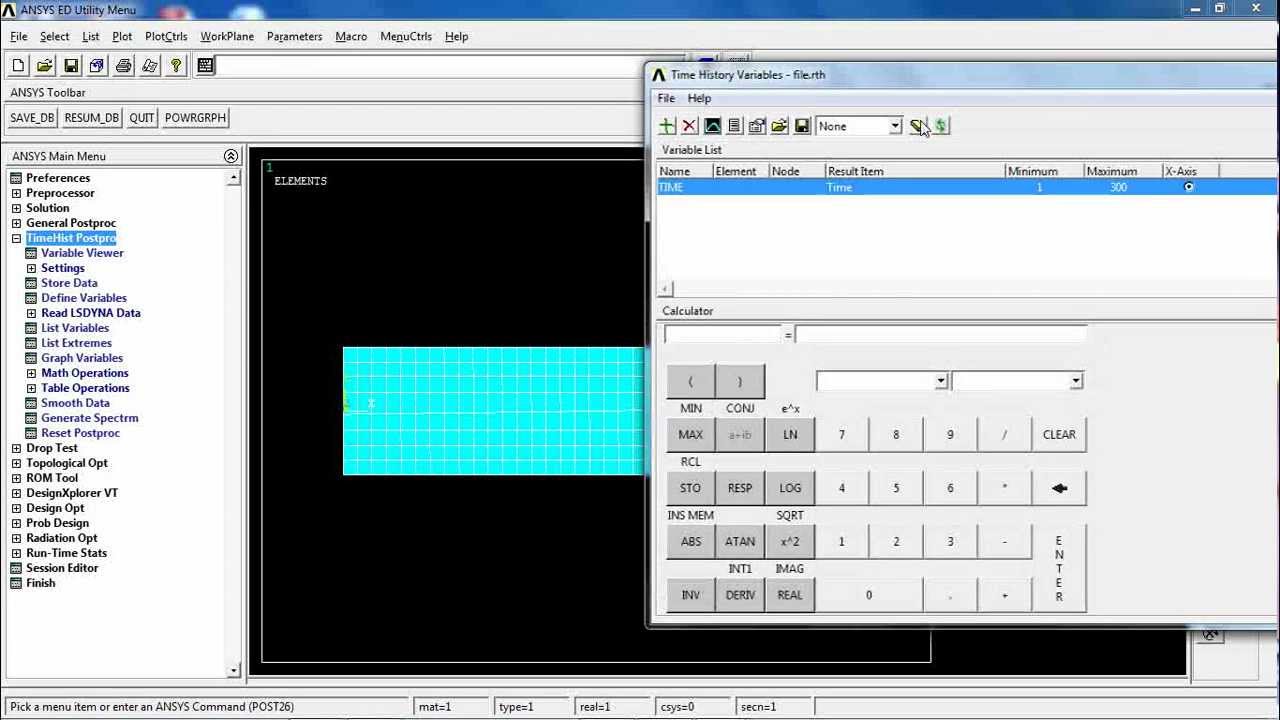Expand the Preprocessor tree node
This screenshot has height=720, width=1280.
[x=16, y=193]
